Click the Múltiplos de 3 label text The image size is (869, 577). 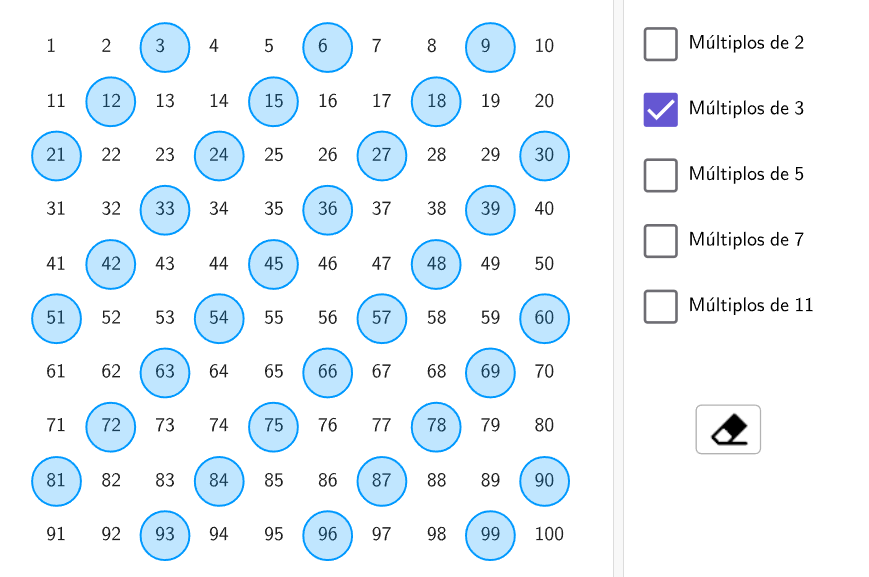pos(746,108)
